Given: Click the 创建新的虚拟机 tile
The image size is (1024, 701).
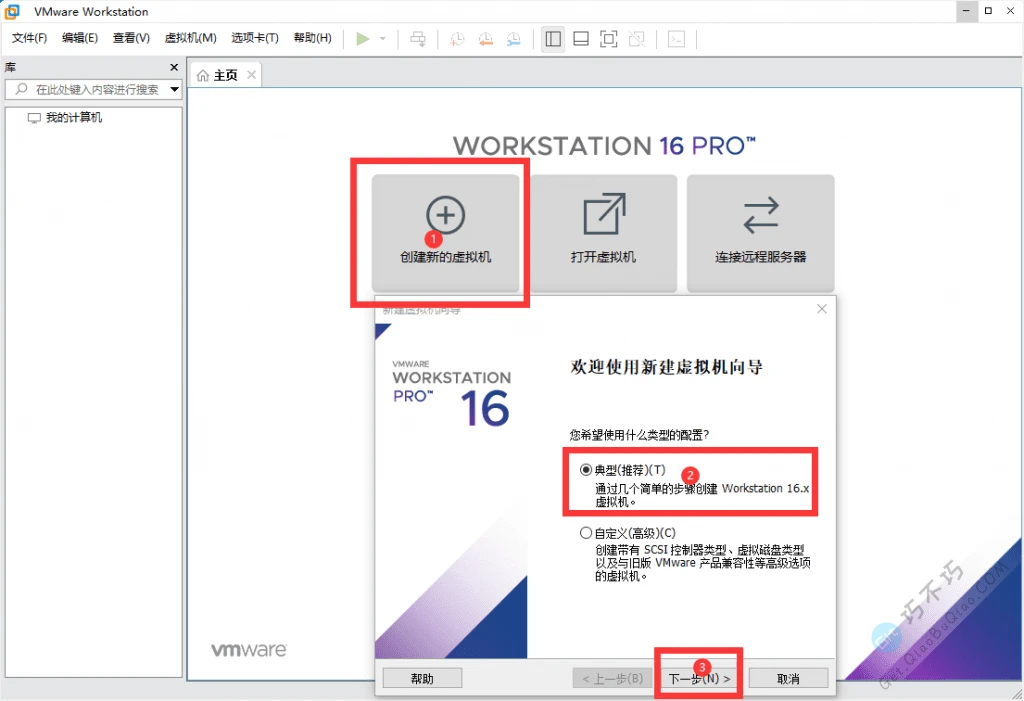Looking at the screenshot, I should 445,233.
